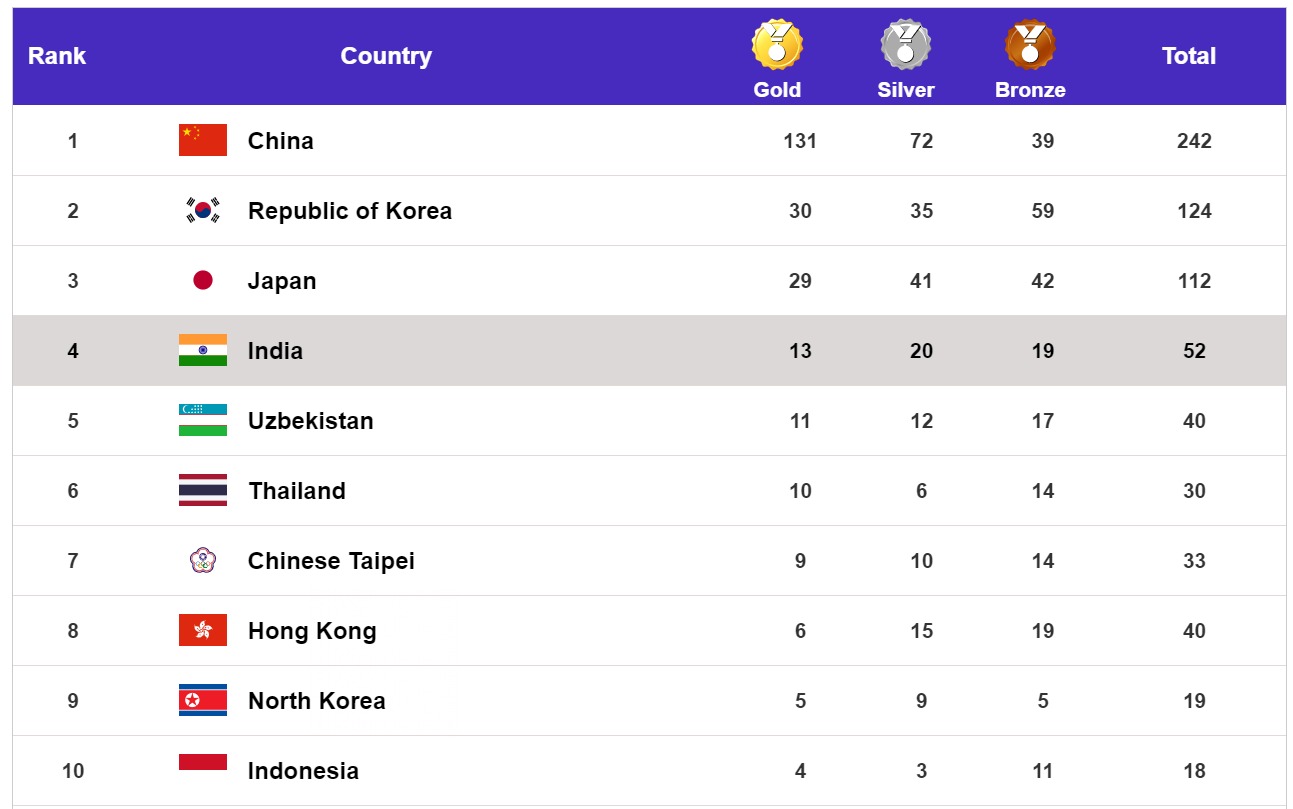Click the China flag icon
This screenshot has height=809, width=1293.
(x=203, y=140)
